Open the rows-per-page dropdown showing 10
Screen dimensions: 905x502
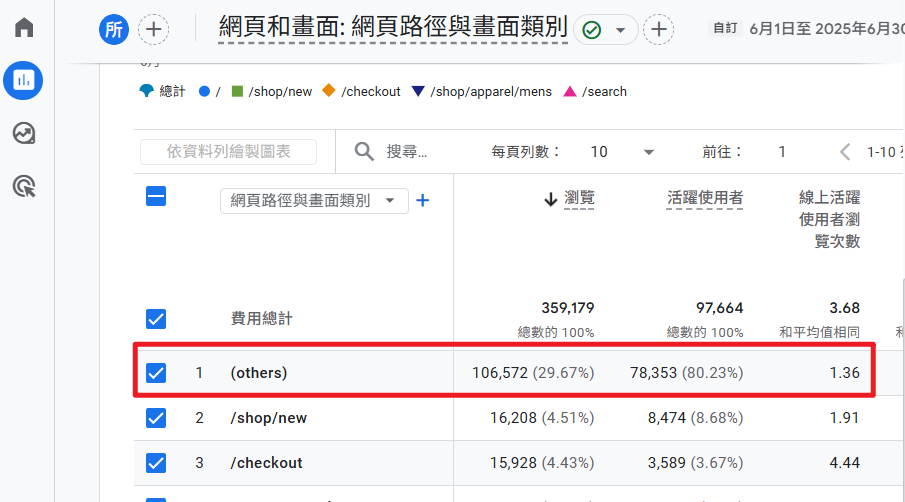622,152
